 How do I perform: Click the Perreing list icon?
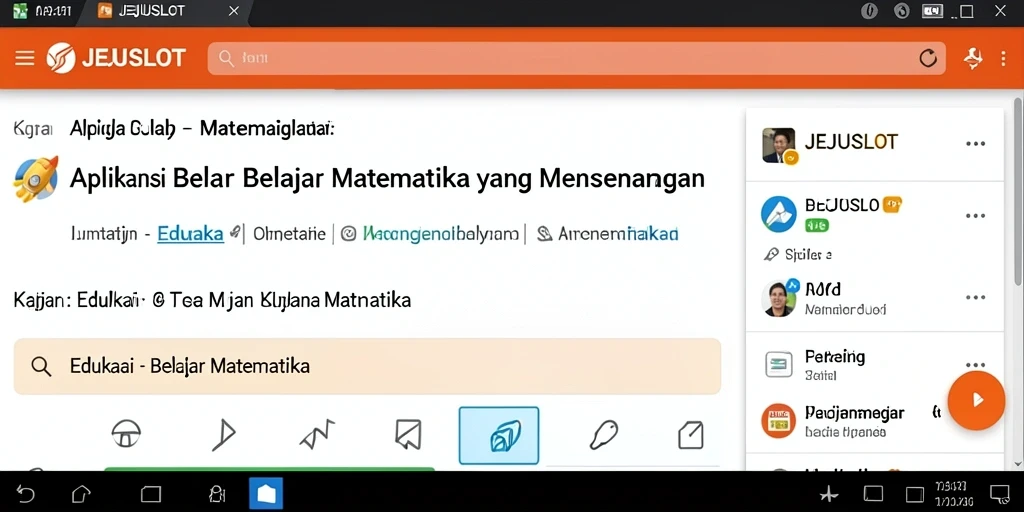778,364
